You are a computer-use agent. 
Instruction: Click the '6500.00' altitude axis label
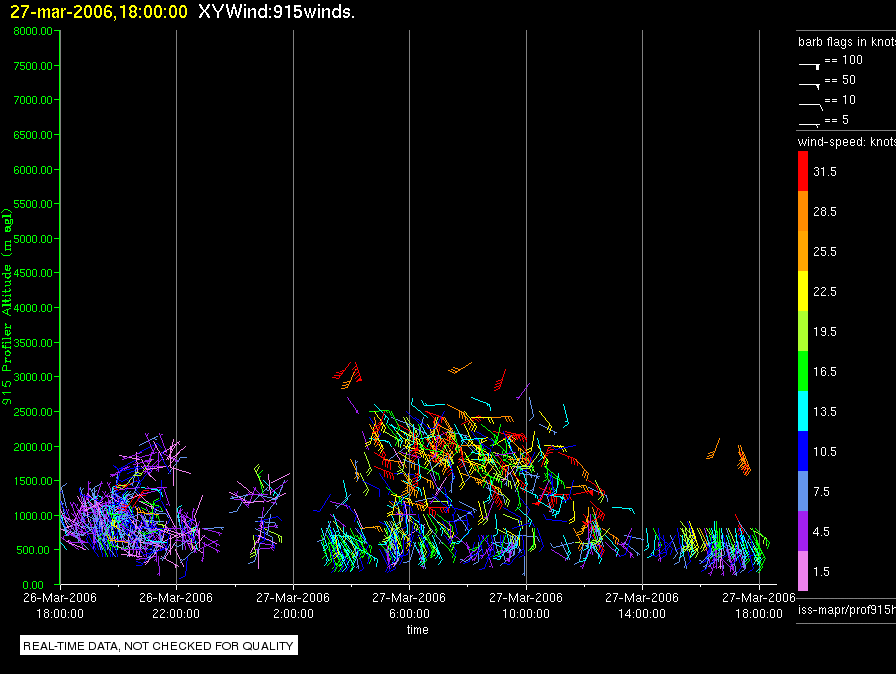33,135
